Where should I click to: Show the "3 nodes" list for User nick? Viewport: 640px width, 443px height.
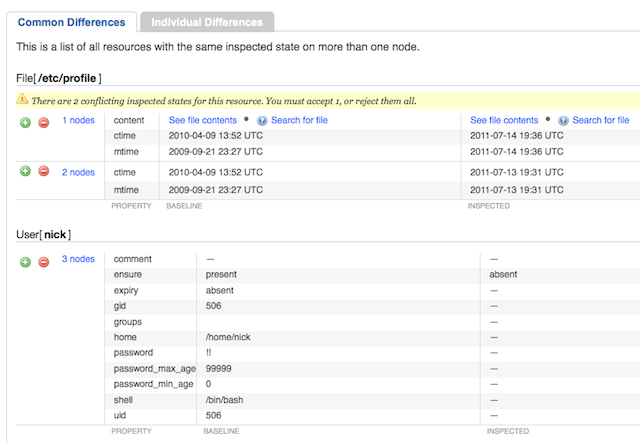(x=78, y=259)
